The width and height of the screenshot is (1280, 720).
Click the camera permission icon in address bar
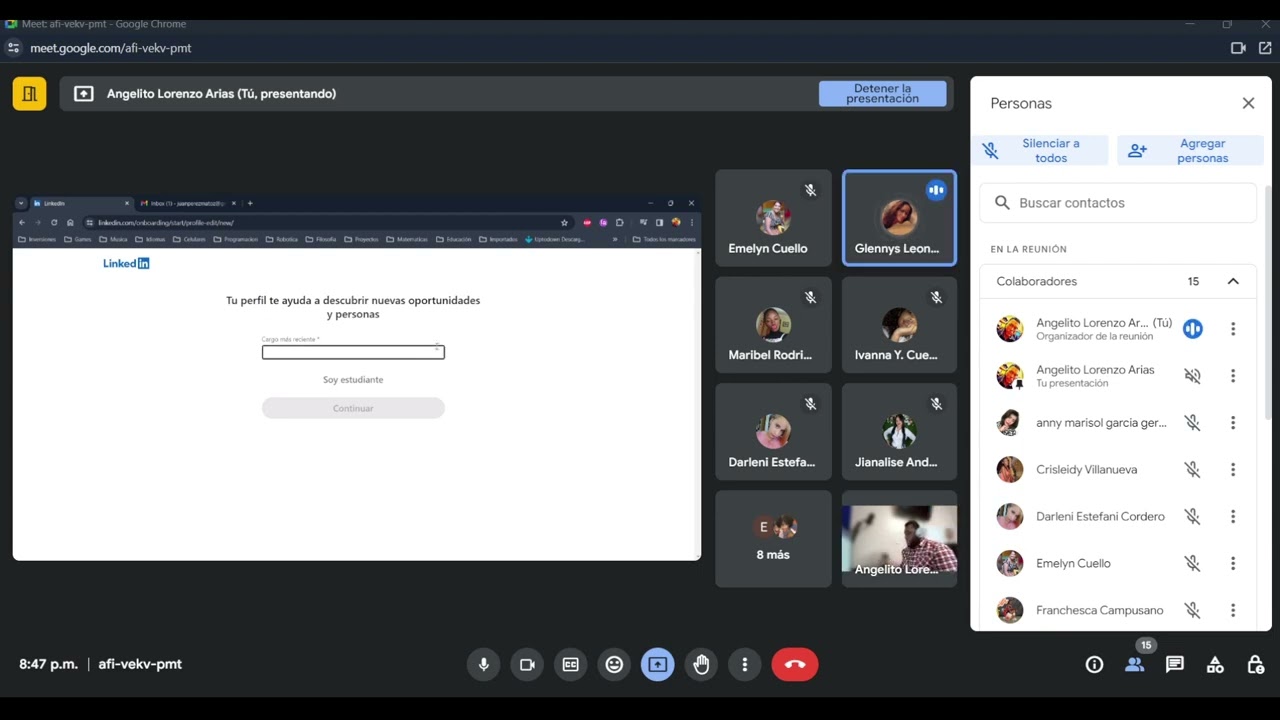click(x=1238, y=48)
